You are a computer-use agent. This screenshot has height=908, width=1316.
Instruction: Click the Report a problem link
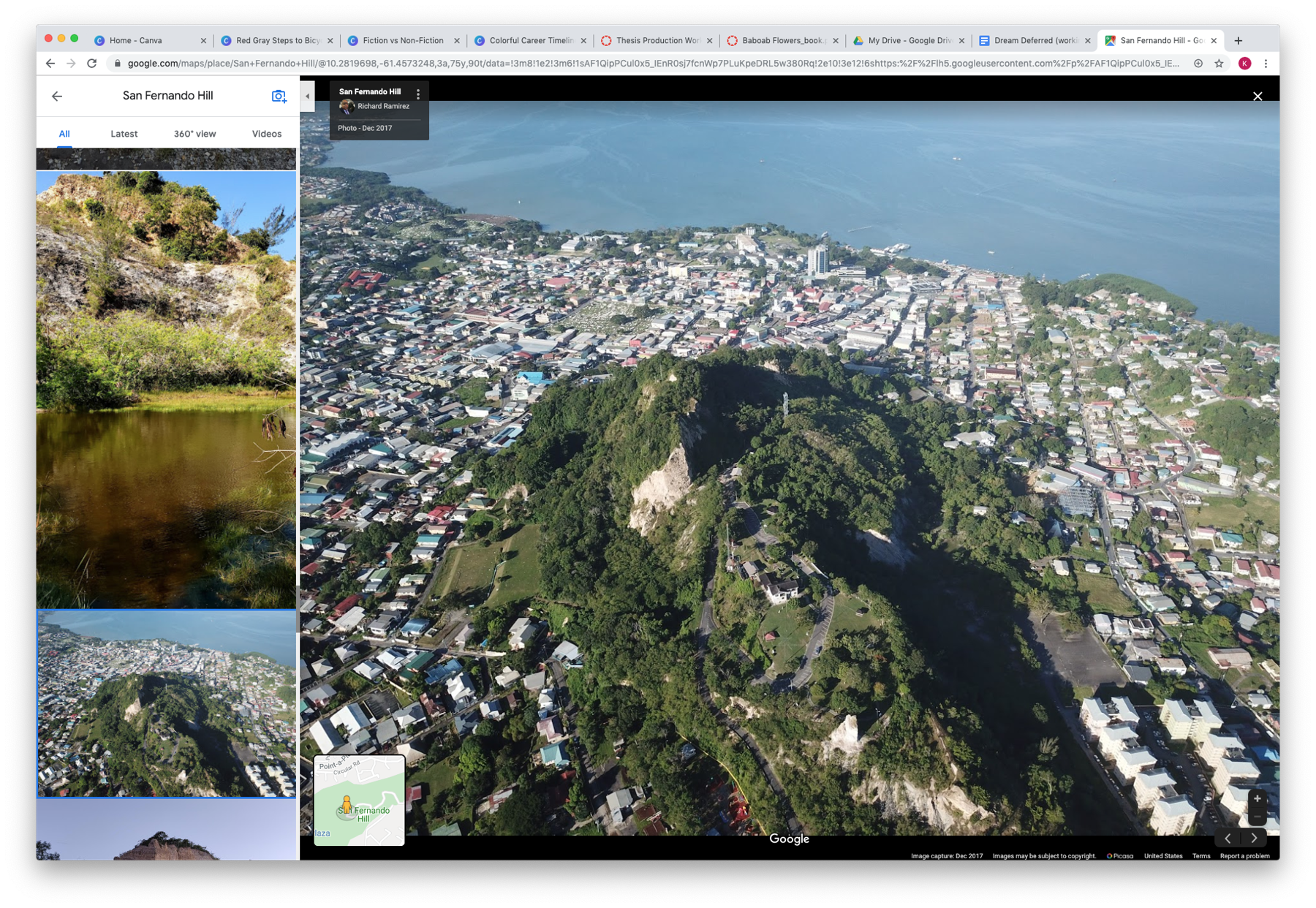1244,856
